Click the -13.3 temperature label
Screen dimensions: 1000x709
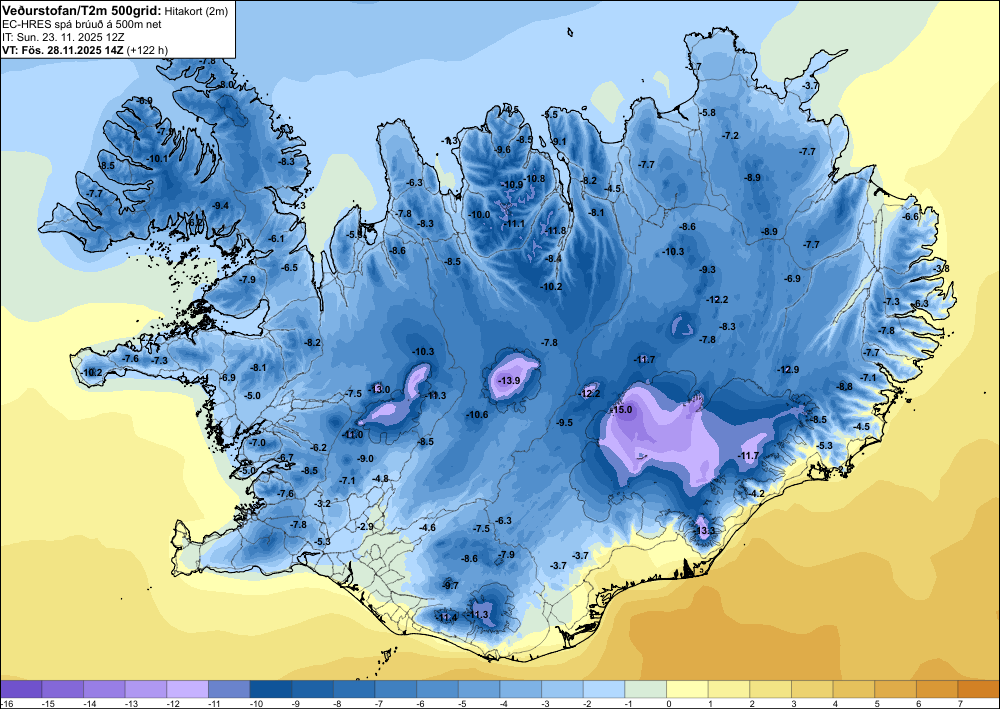pyautogui.click(x=705, y=530)
